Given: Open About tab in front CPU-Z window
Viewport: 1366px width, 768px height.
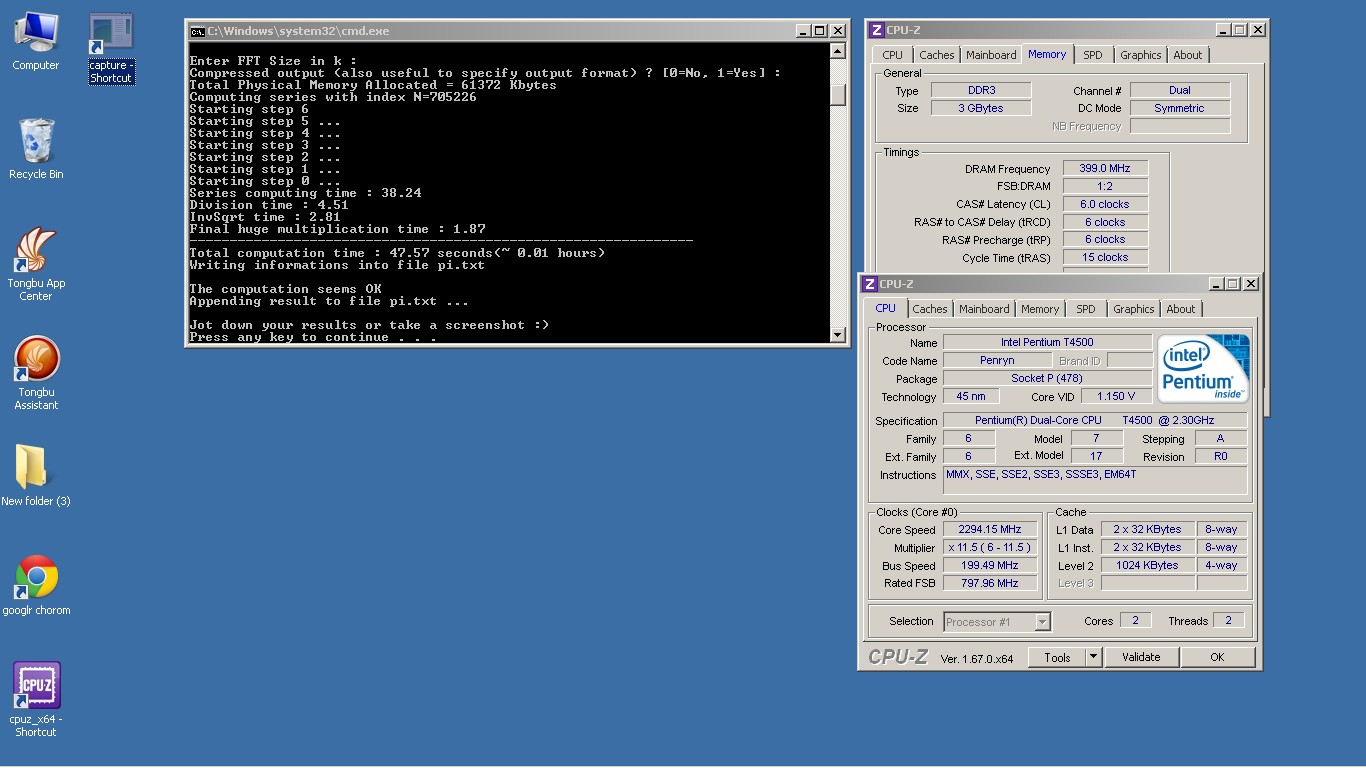Looking at the screenshot, I should tap(1181, 309).
